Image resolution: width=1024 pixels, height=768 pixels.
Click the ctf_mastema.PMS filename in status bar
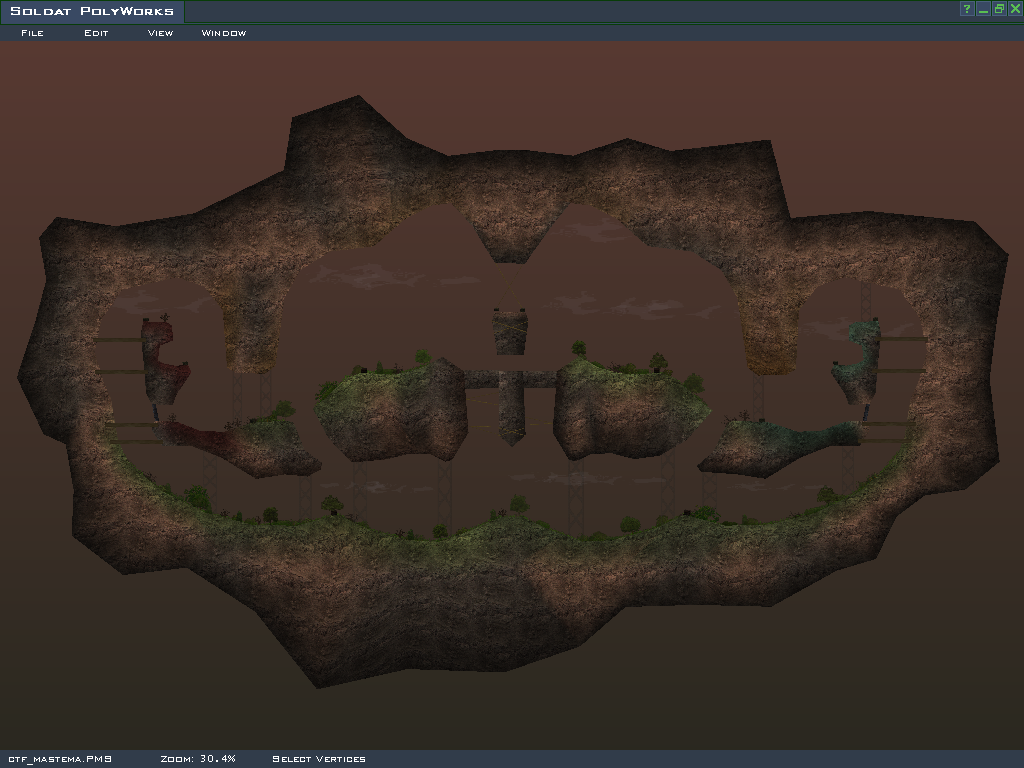[x=61, y=759]
